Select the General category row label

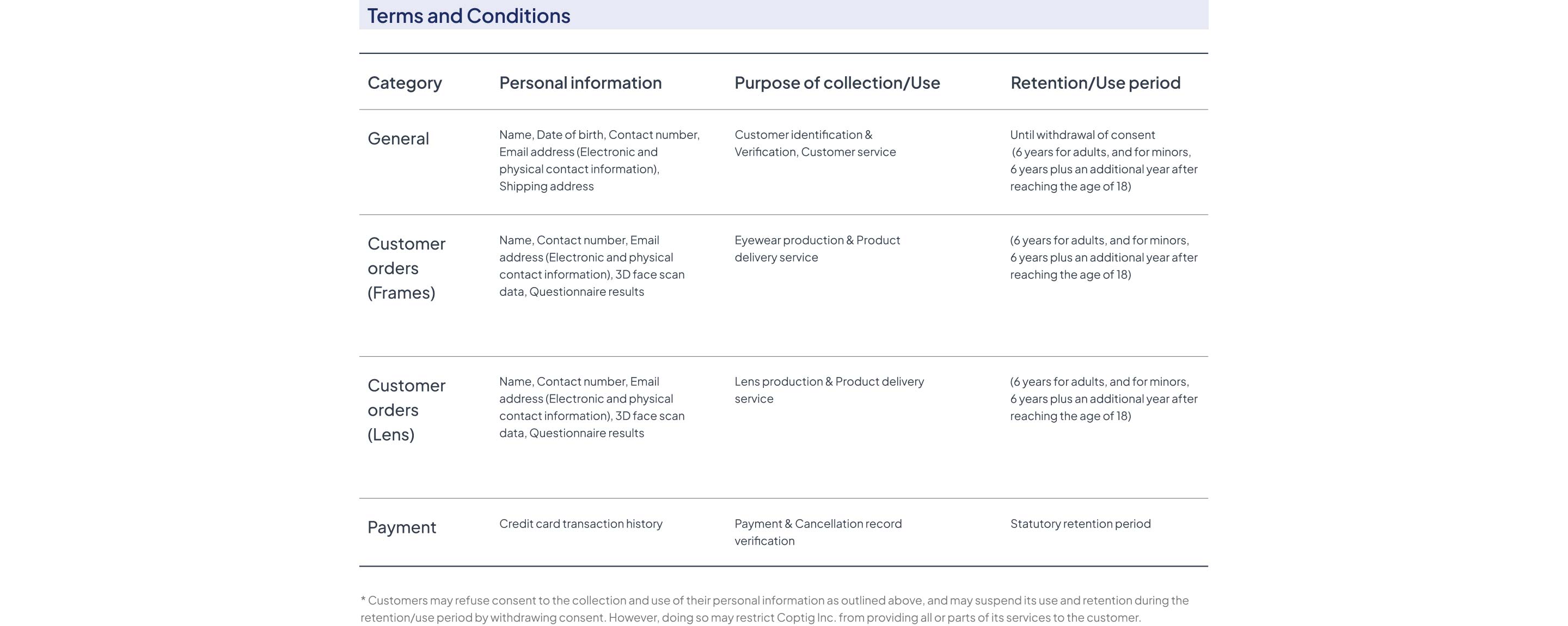click(398, 138)
